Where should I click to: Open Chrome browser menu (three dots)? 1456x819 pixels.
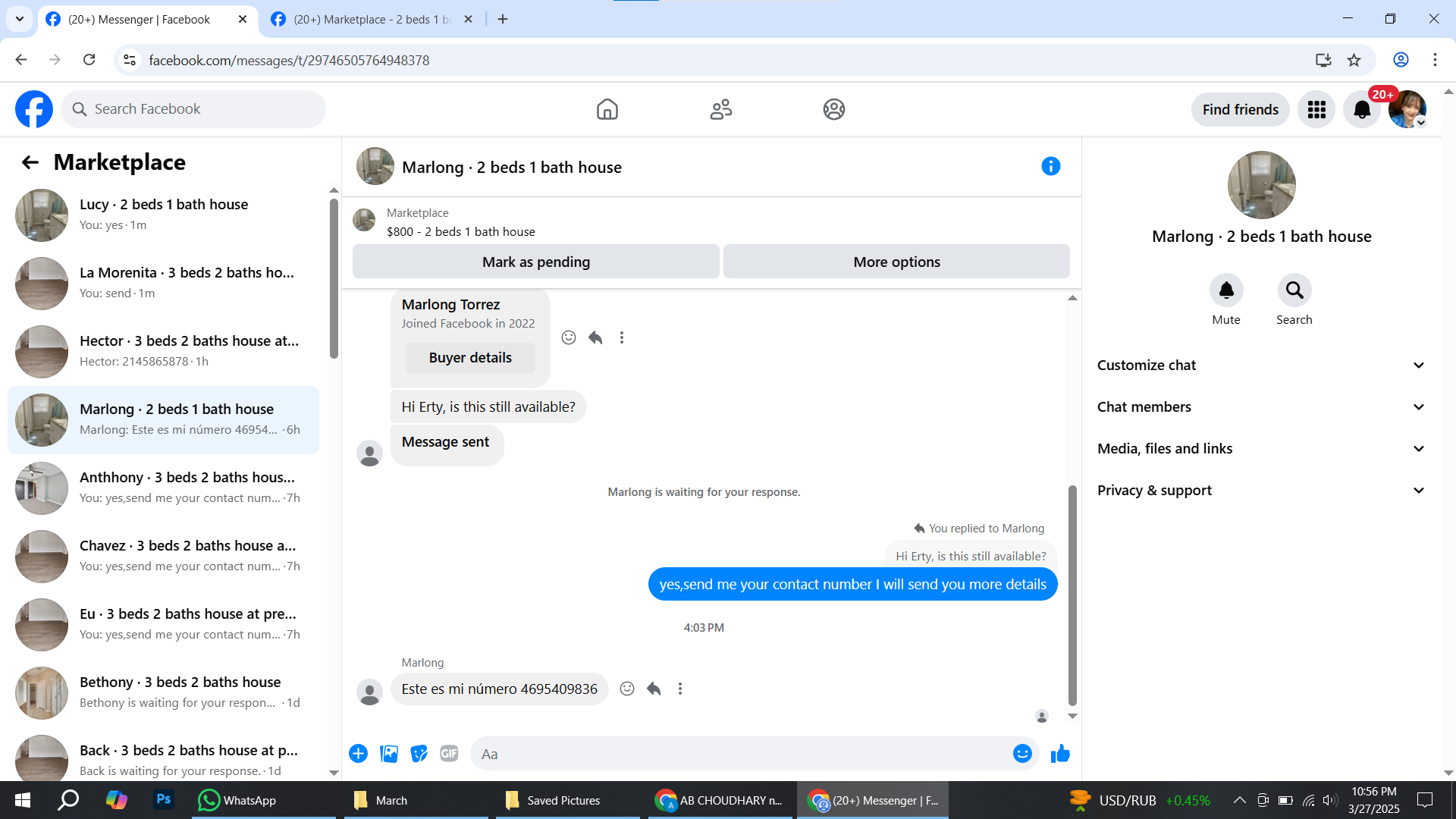(1435, 60)
